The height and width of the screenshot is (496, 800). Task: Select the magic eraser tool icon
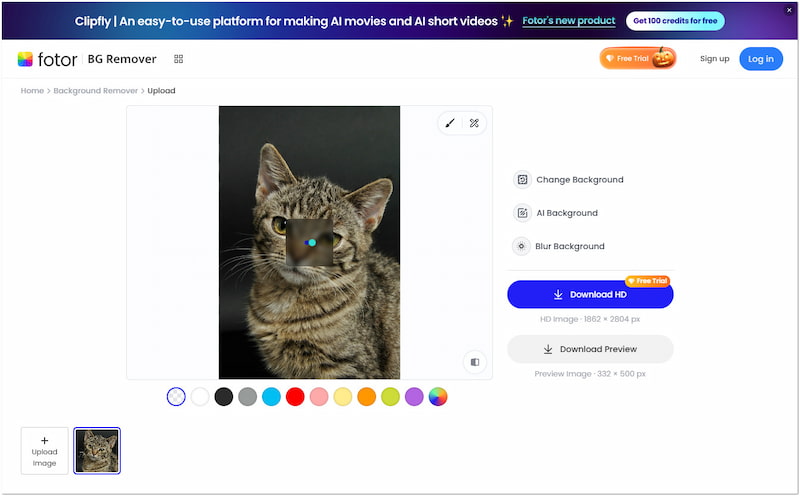pos(474,124)
